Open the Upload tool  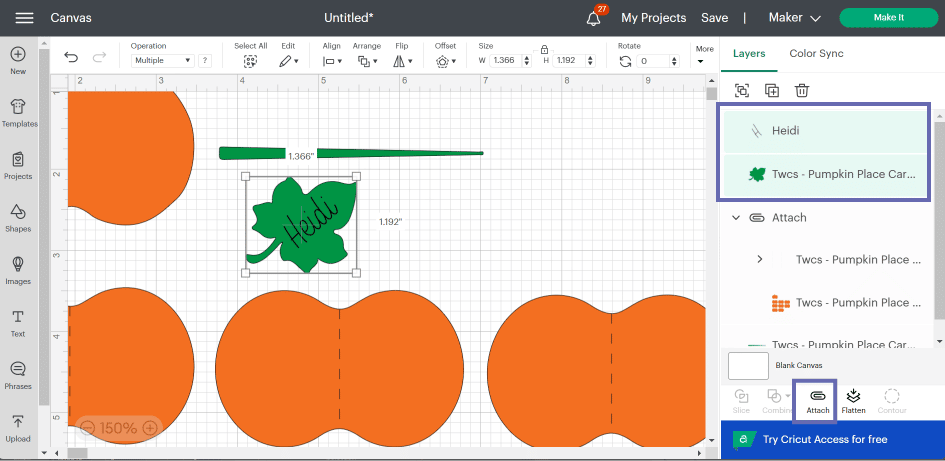tap(18, 428)
